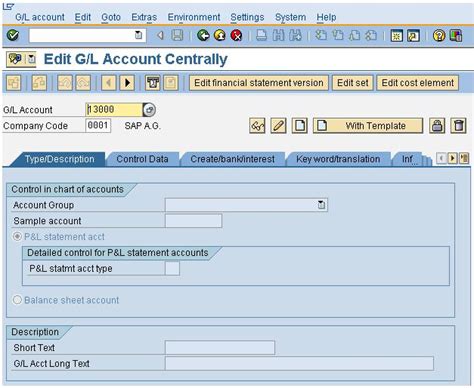Image resolution: width=474 pixels, height=388 pixels.
Task: Open the Settings menu
Action: [247, 17]
